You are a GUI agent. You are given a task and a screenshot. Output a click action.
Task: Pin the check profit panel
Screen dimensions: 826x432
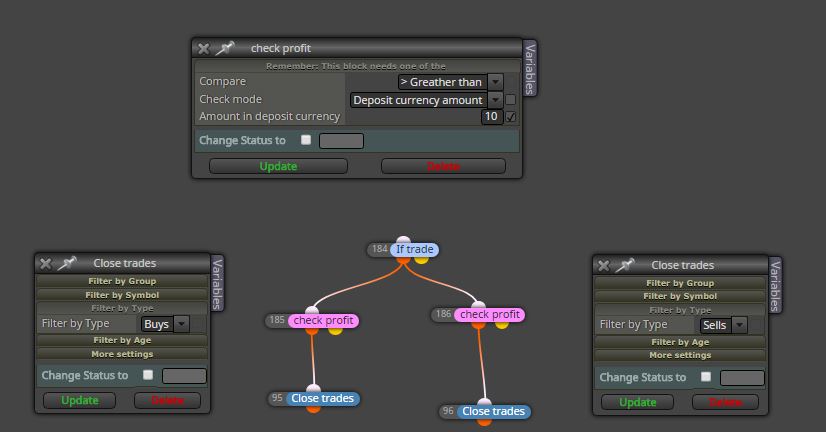[225, 48]
